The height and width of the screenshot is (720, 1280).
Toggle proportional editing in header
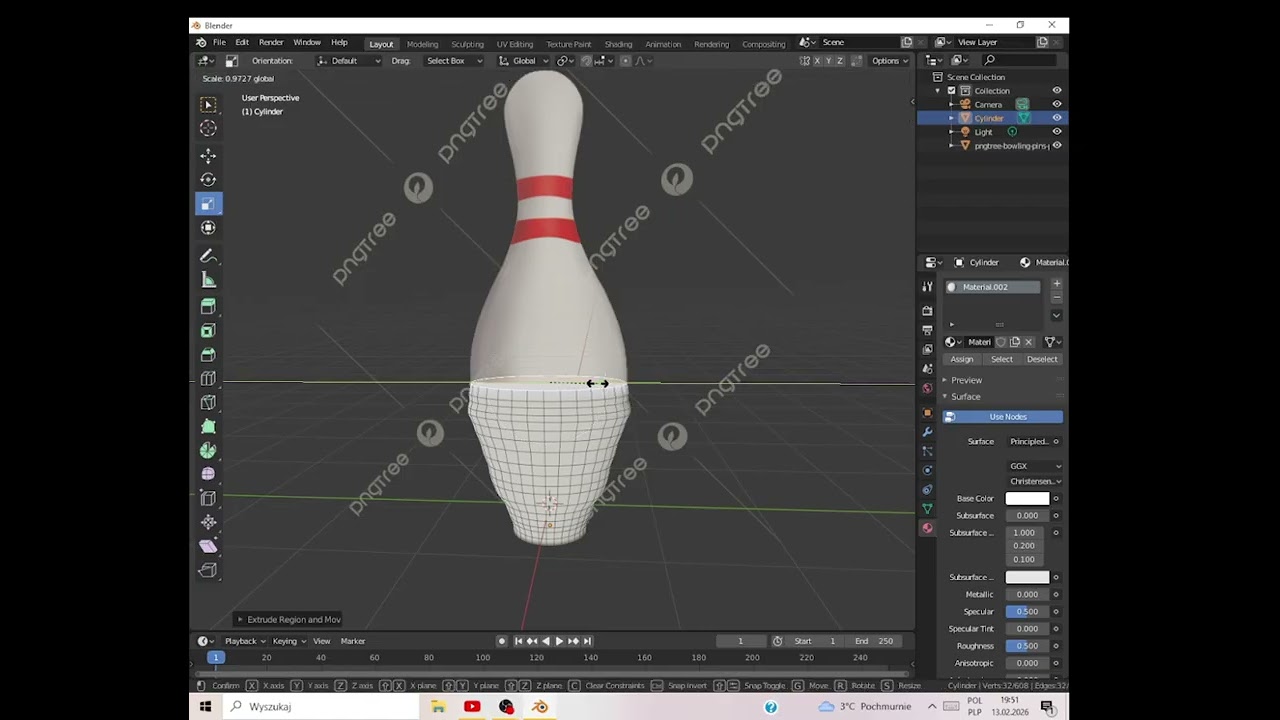click(626, 61)
